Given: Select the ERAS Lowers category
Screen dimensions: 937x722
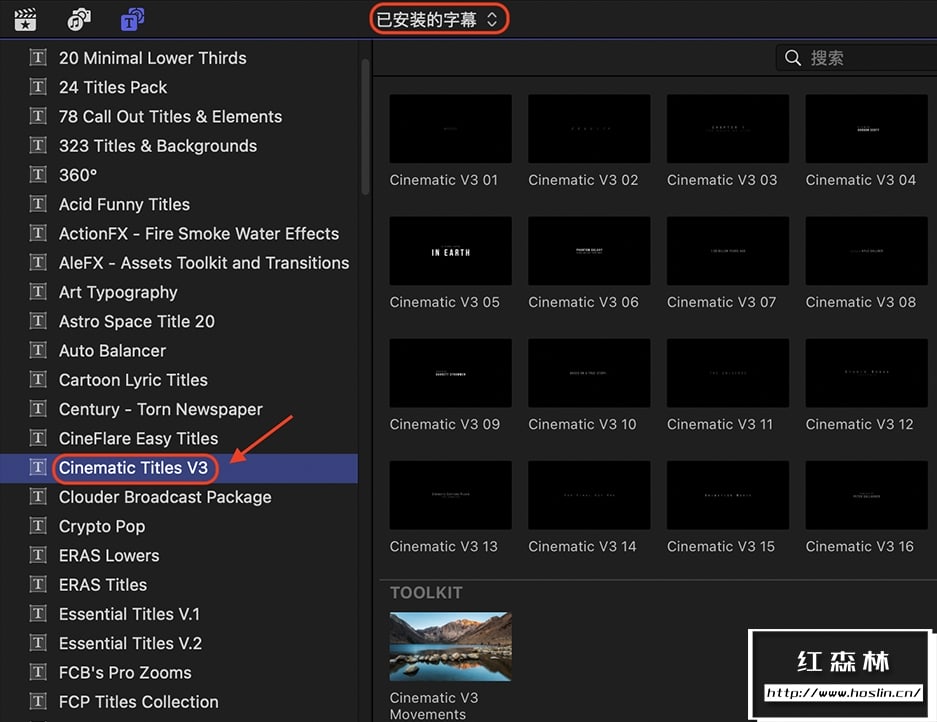Looking at the screenshot, I should click(109, 556).
